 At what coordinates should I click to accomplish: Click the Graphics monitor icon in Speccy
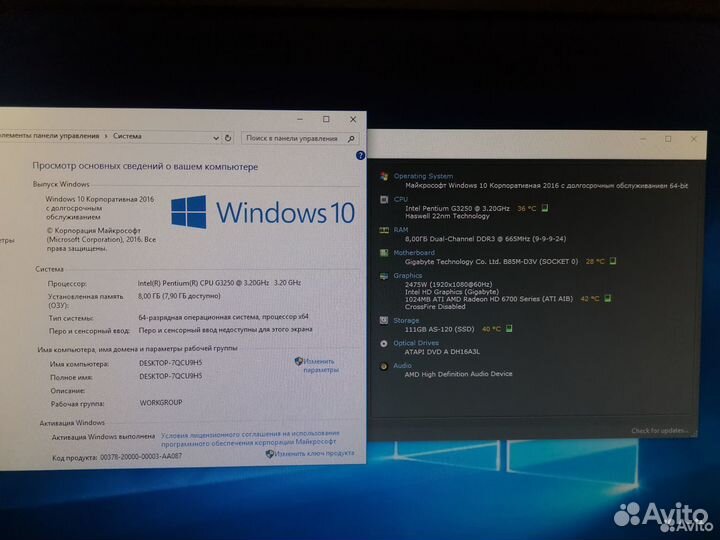click(384, 276)
